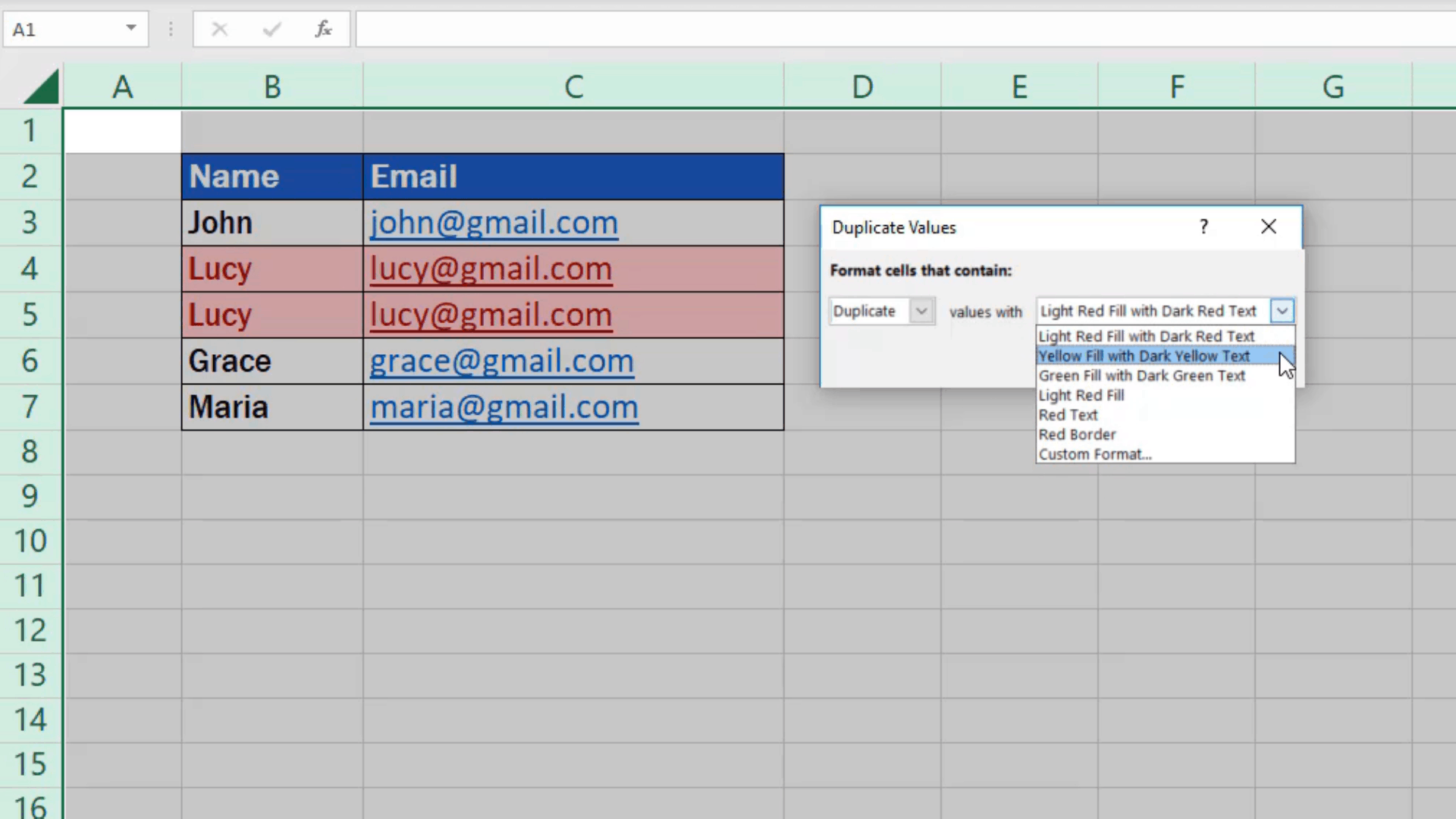The height and width of the screenshot is (819, 1456).
Task: Open the maria@gmail.com hyperlink
Action: click(504, 406)
